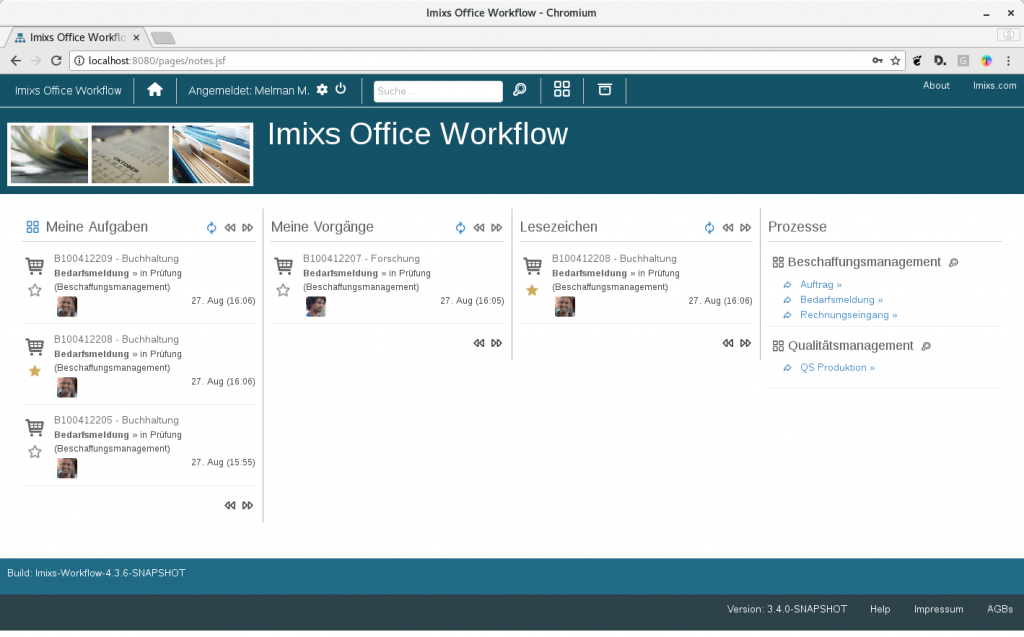This screenshot has height=637, width=1024.
Task: Start a new Bedarfsmeldung process
Action: [841, 300]
